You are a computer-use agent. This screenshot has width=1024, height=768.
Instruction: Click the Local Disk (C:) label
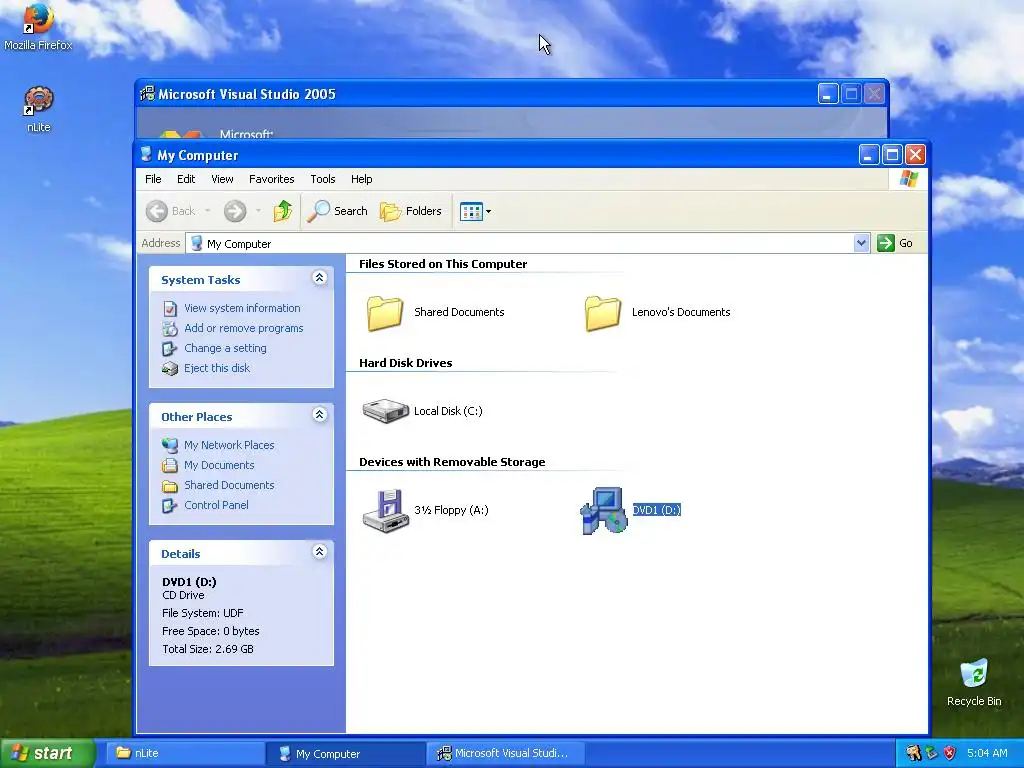tap(448, 411)
